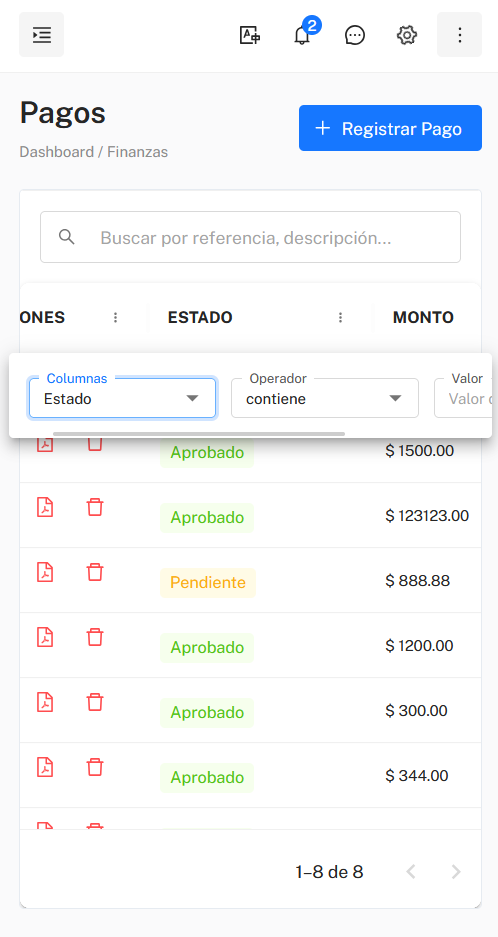Download PDF for the $ 123123.00 payment
Image resolution: width=498 pixels, height=937 pixels.
(45, 507)
